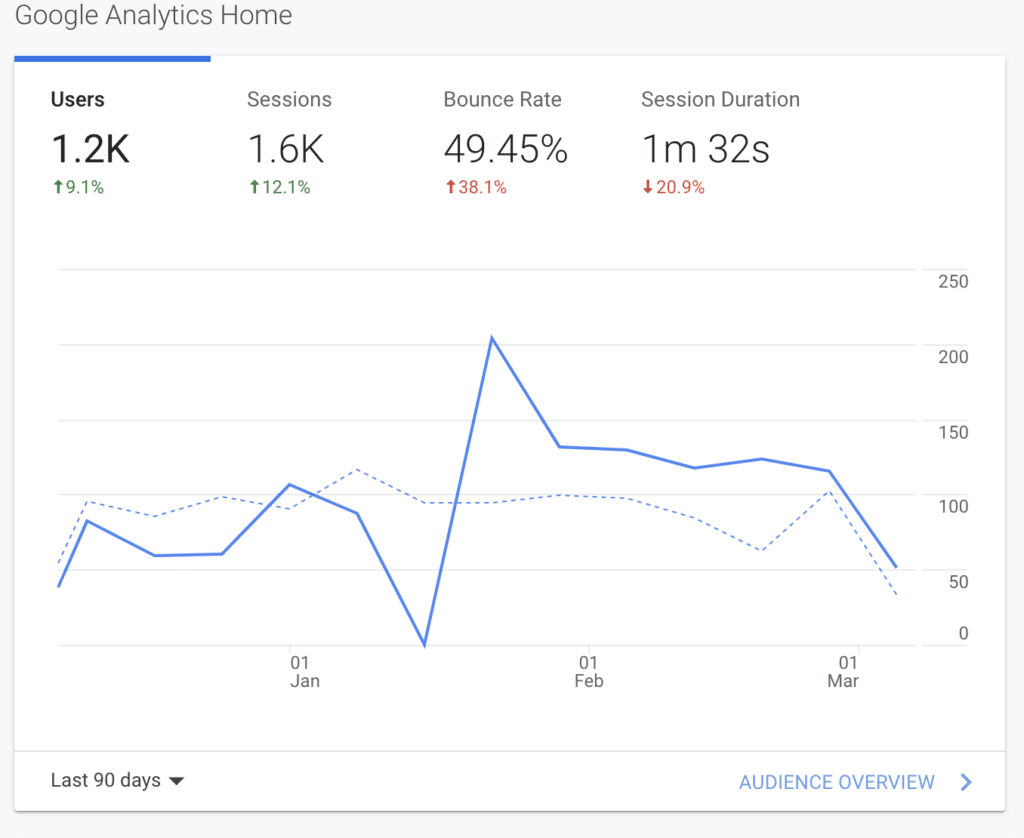1024x838 pixels.
Task: Click the 0 y-axis label
Action: [963, 633]
